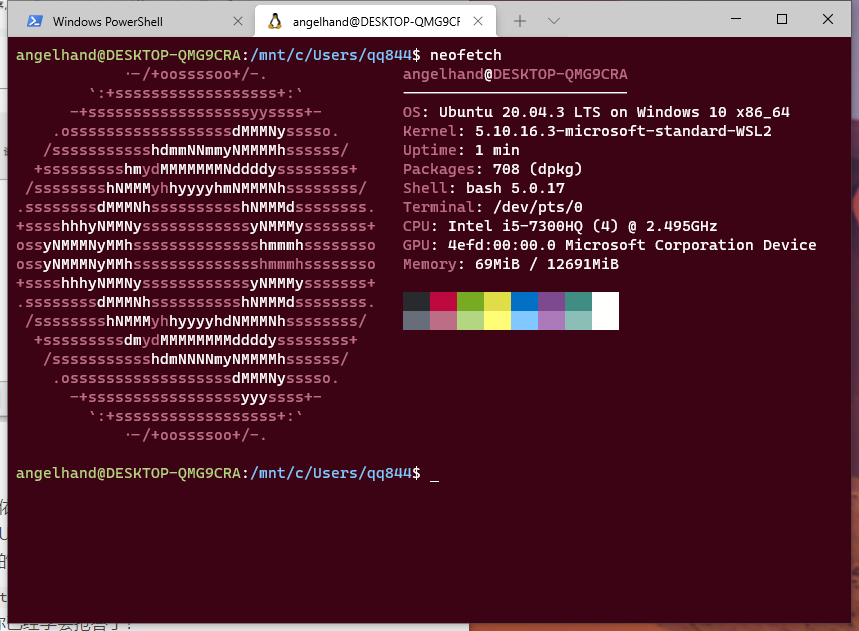Close the Windows Terminal window
The image size is (859, 631).
pyautogui.click(x=828, y=19)
